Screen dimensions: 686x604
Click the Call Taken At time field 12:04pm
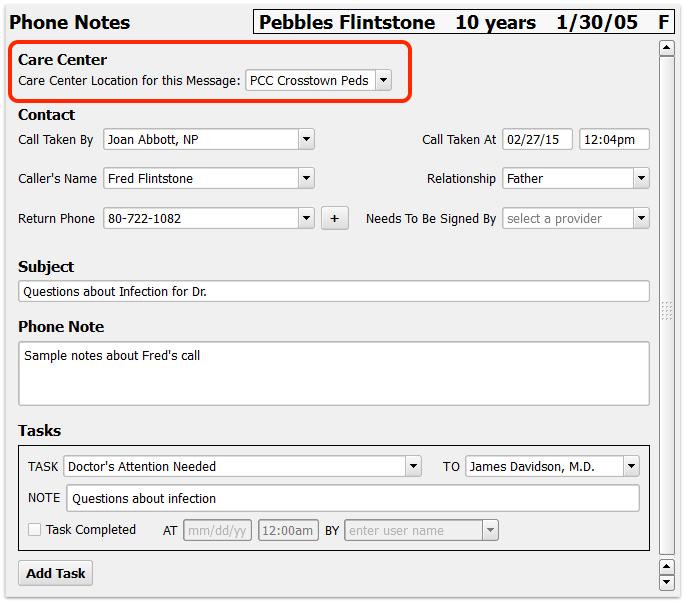point(614,140)
